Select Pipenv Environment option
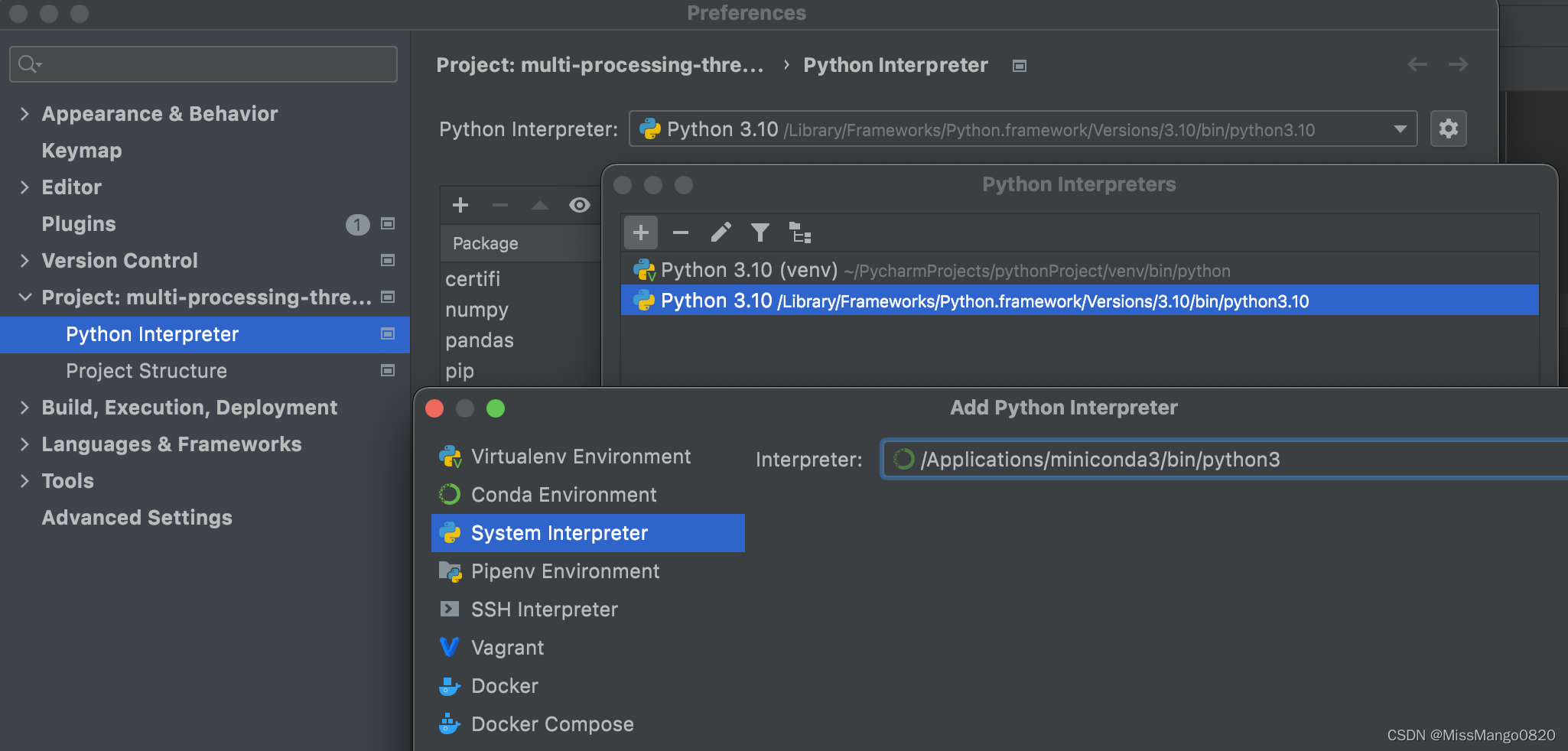This screenshot has height=751, width=1568. coord(587,571)
